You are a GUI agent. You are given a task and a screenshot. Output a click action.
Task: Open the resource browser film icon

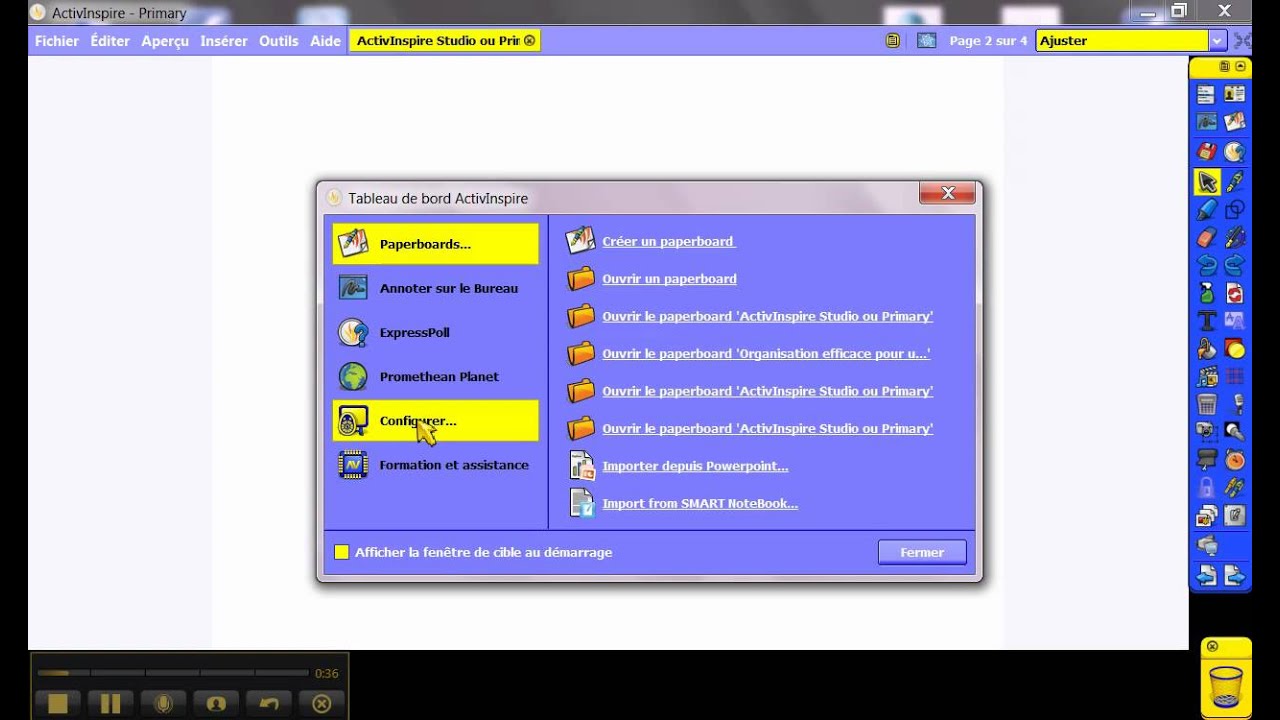(1207, 377)
